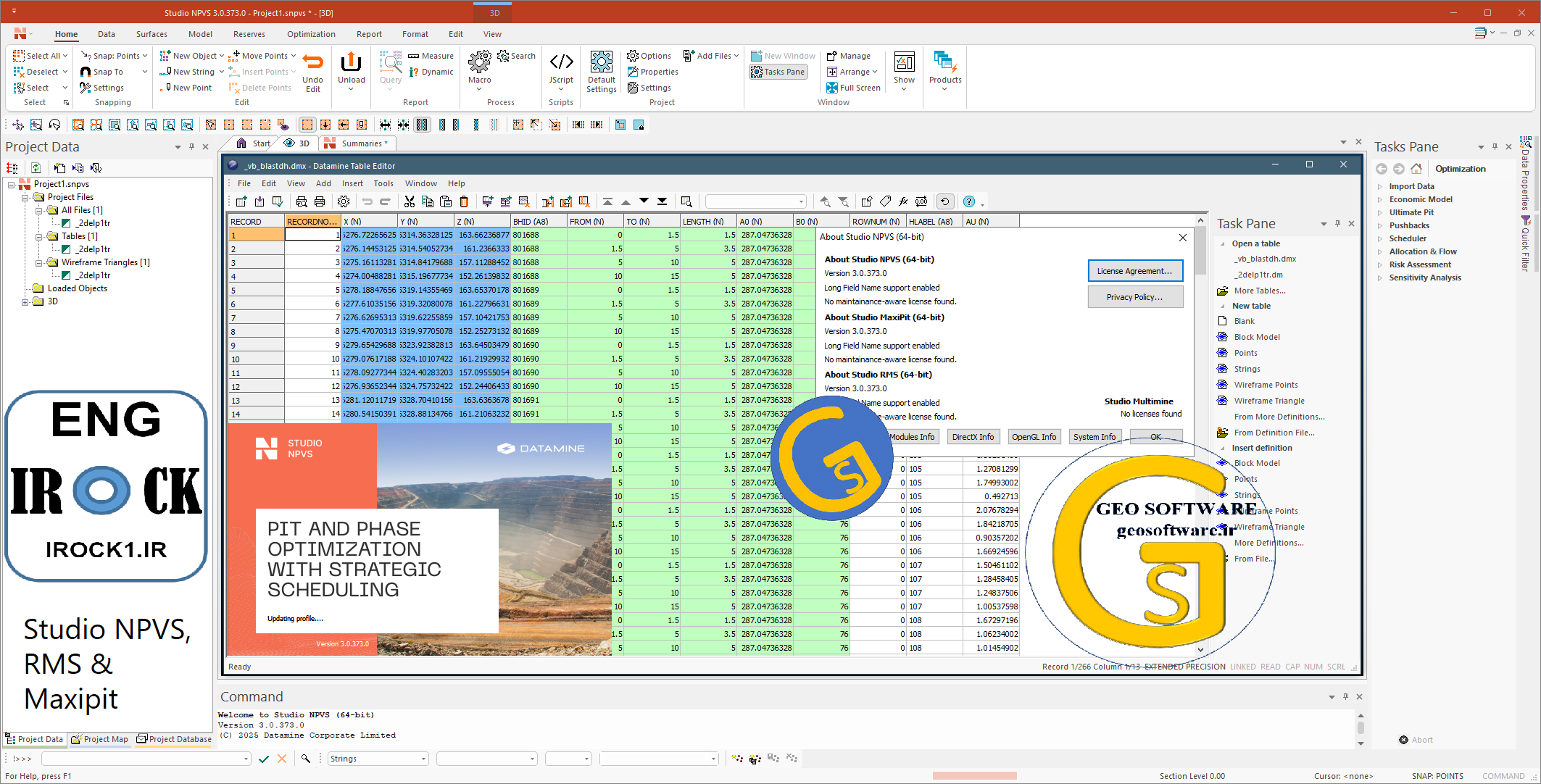
Task: Open Default Settings in Project group
Action: click(602, 71)
